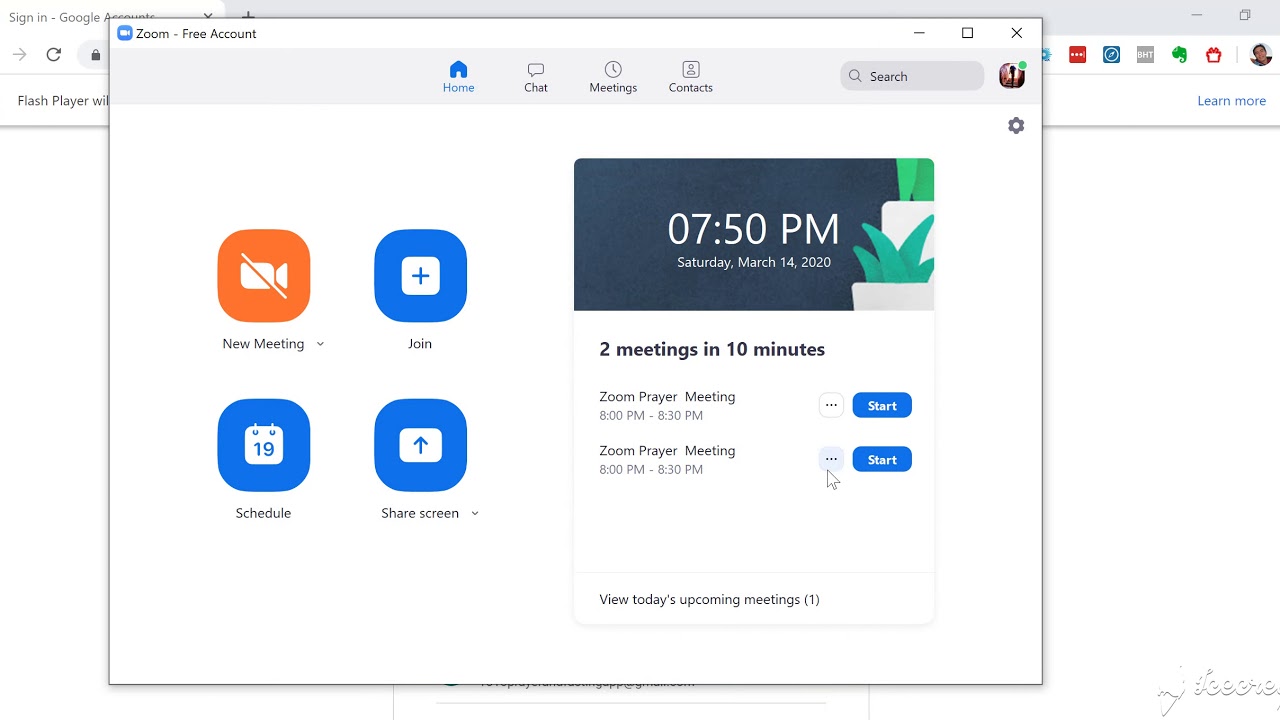Start a New Meeting with the orange camera icon
The width and height of the screenshot is (1280, 720).
pyautogui.click(x=264, y=276)
